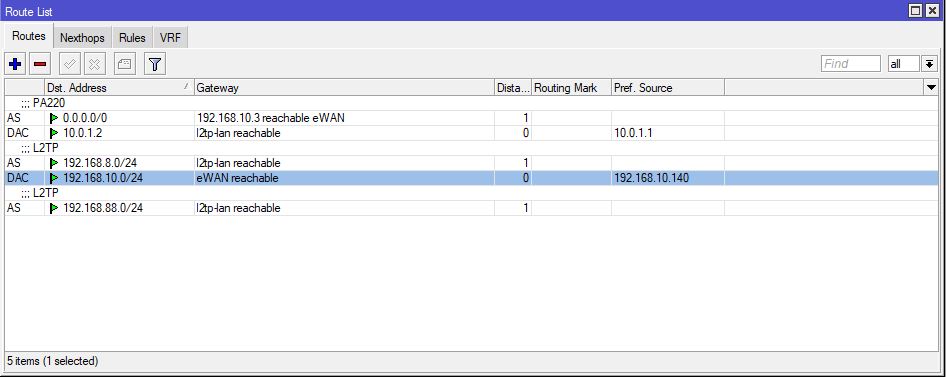
Task: Click into the Find search field
Action: [851, 63]
